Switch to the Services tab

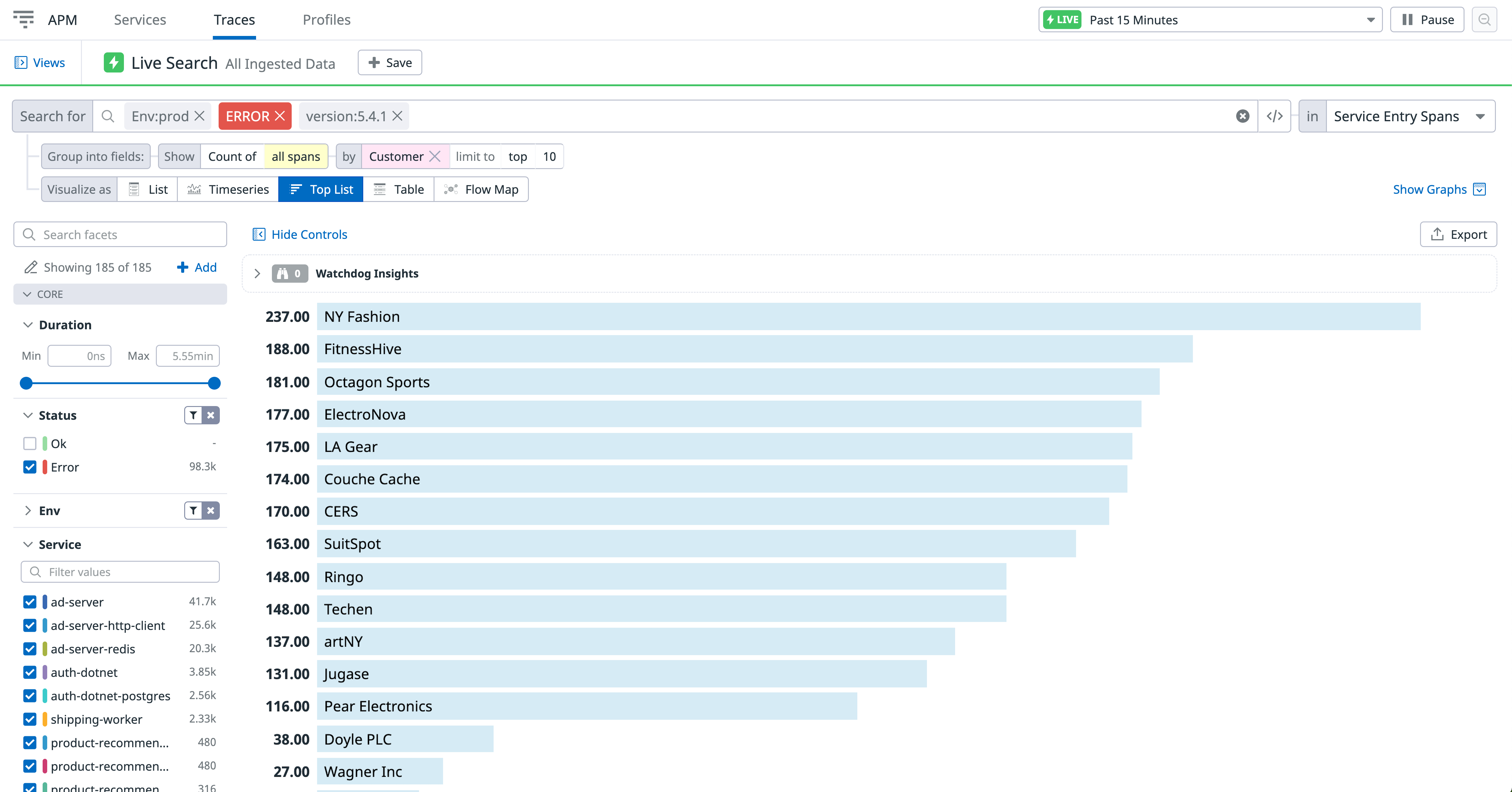(140, 19)
